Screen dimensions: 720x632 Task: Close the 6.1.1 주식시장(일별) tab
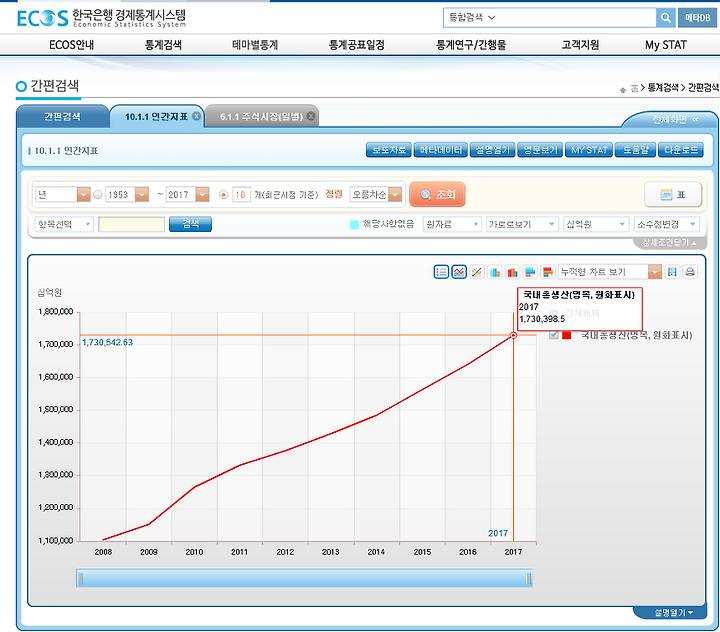(x=311, y=116)
